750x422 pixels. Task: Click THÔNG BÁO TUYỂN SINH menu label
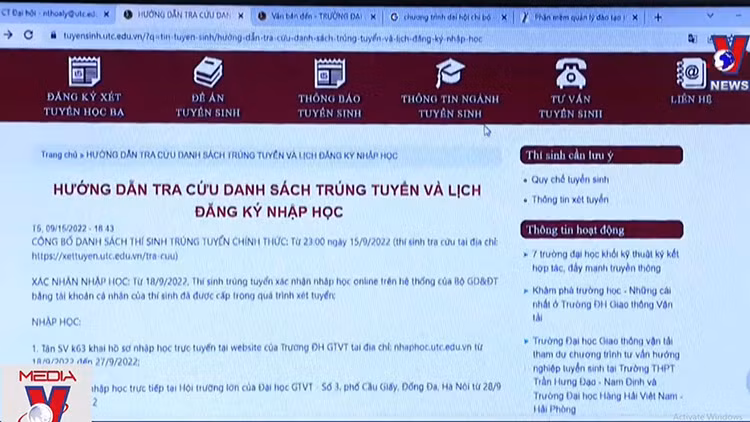330,106
